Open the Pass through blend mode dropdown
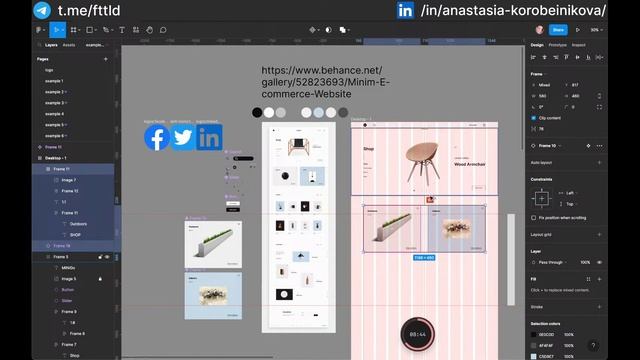Screen dimensions: 640x360 552,262
